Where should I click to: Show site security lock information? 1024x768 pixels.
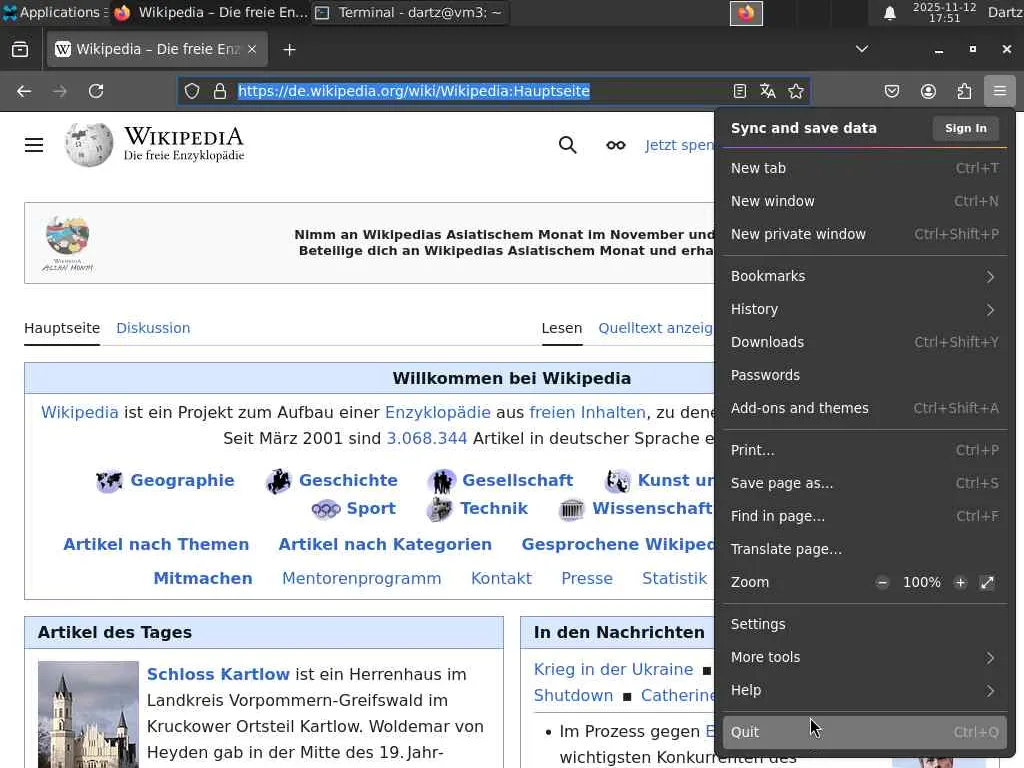pos(220,91)
